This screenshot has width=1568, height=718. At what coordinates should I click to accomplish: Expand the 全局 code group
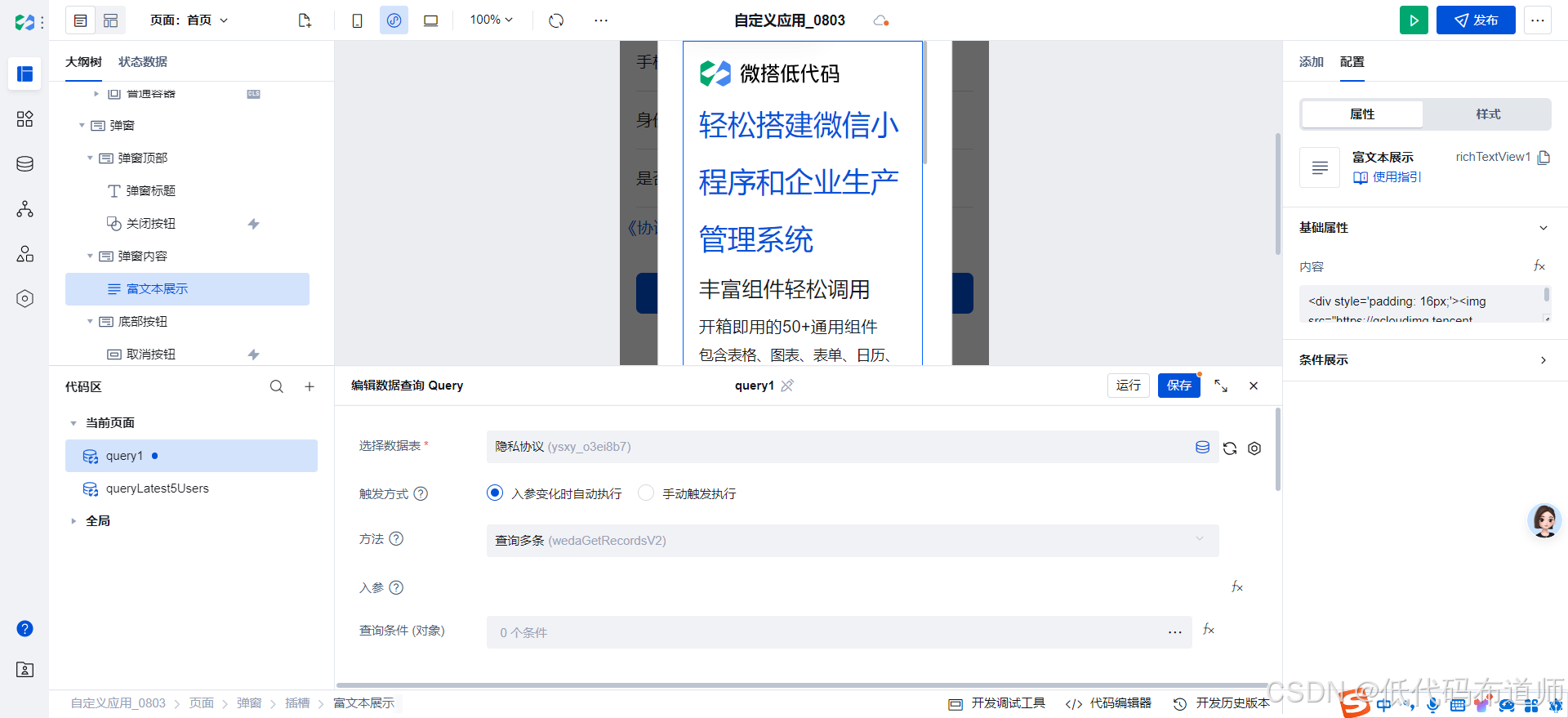73,521
